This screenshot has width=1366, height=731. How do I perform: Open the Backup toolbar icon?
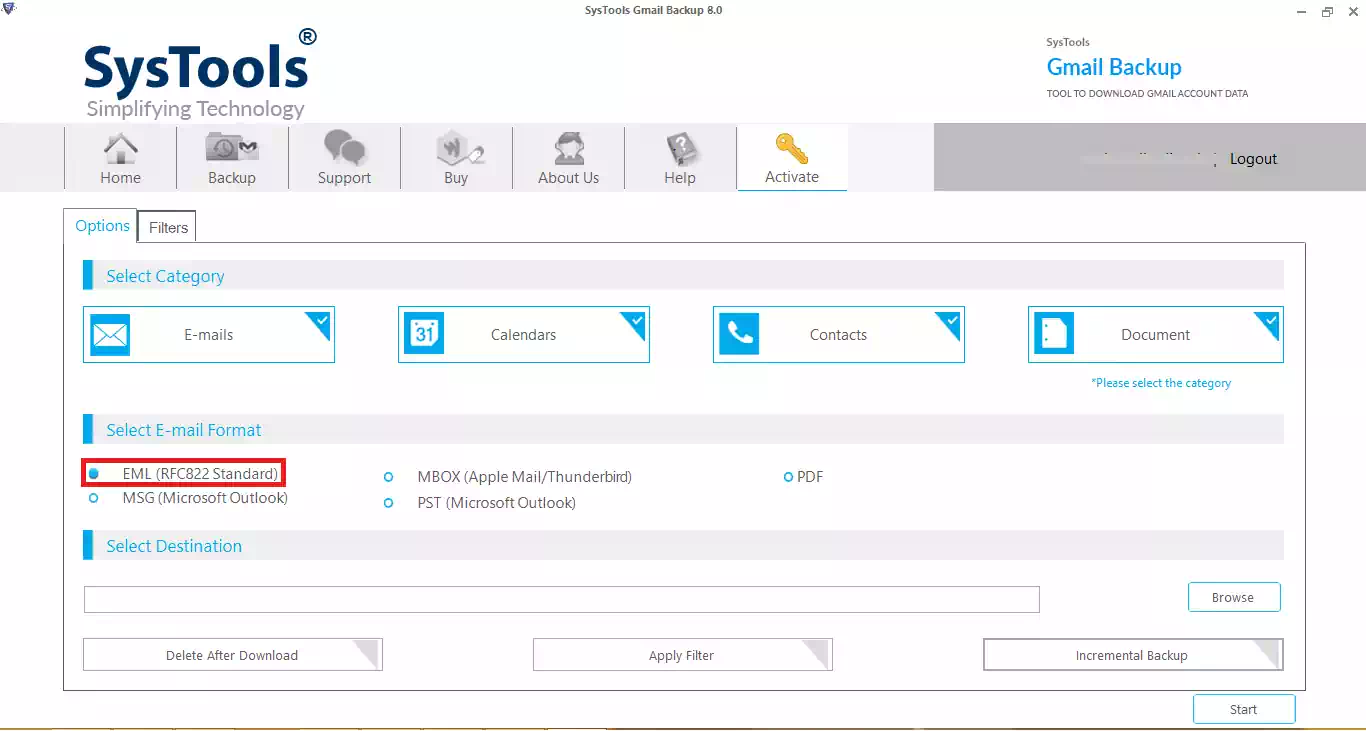tap(232, 158)
